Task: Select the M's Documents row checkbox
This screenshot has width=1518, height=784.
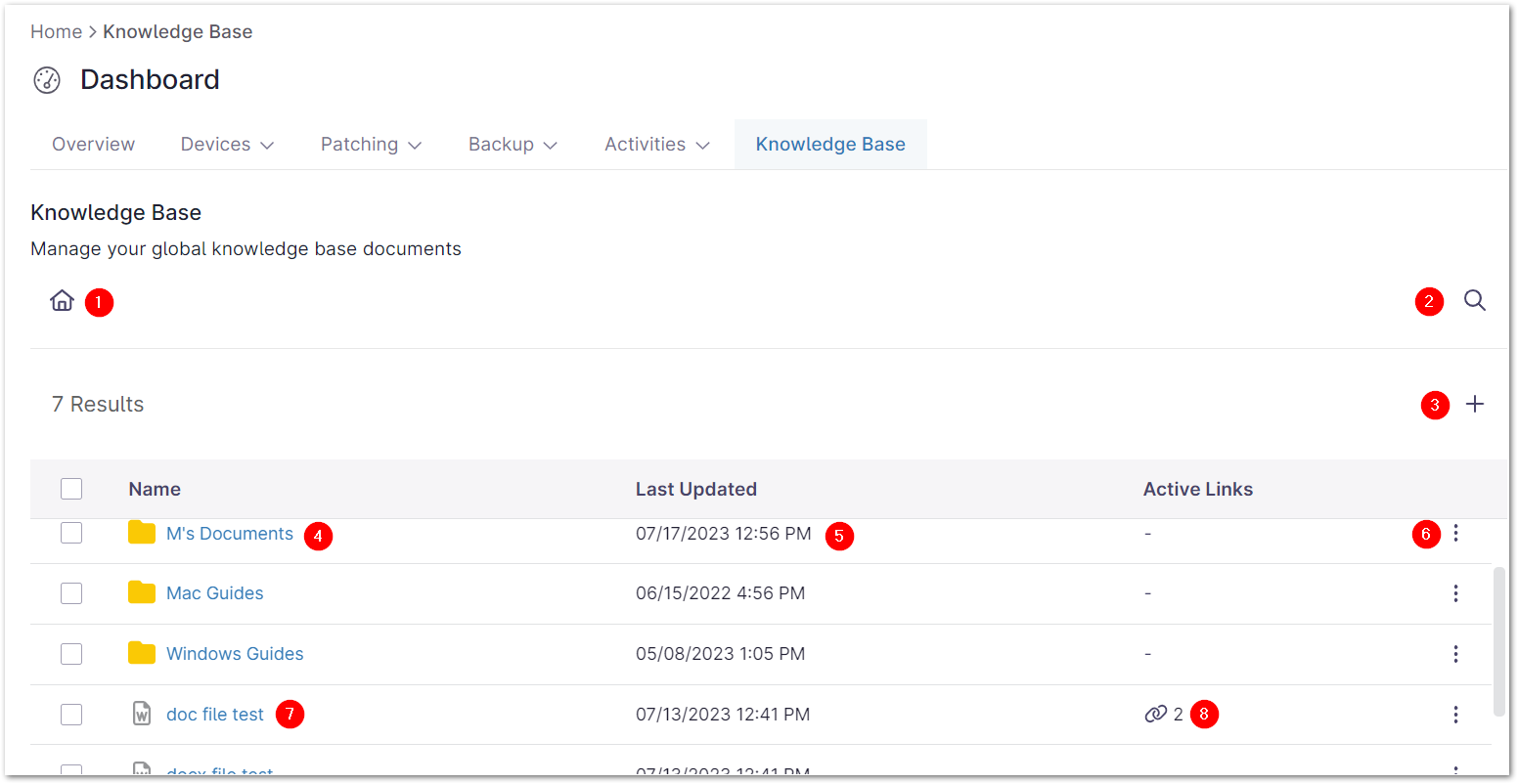Action: (71, 534)
